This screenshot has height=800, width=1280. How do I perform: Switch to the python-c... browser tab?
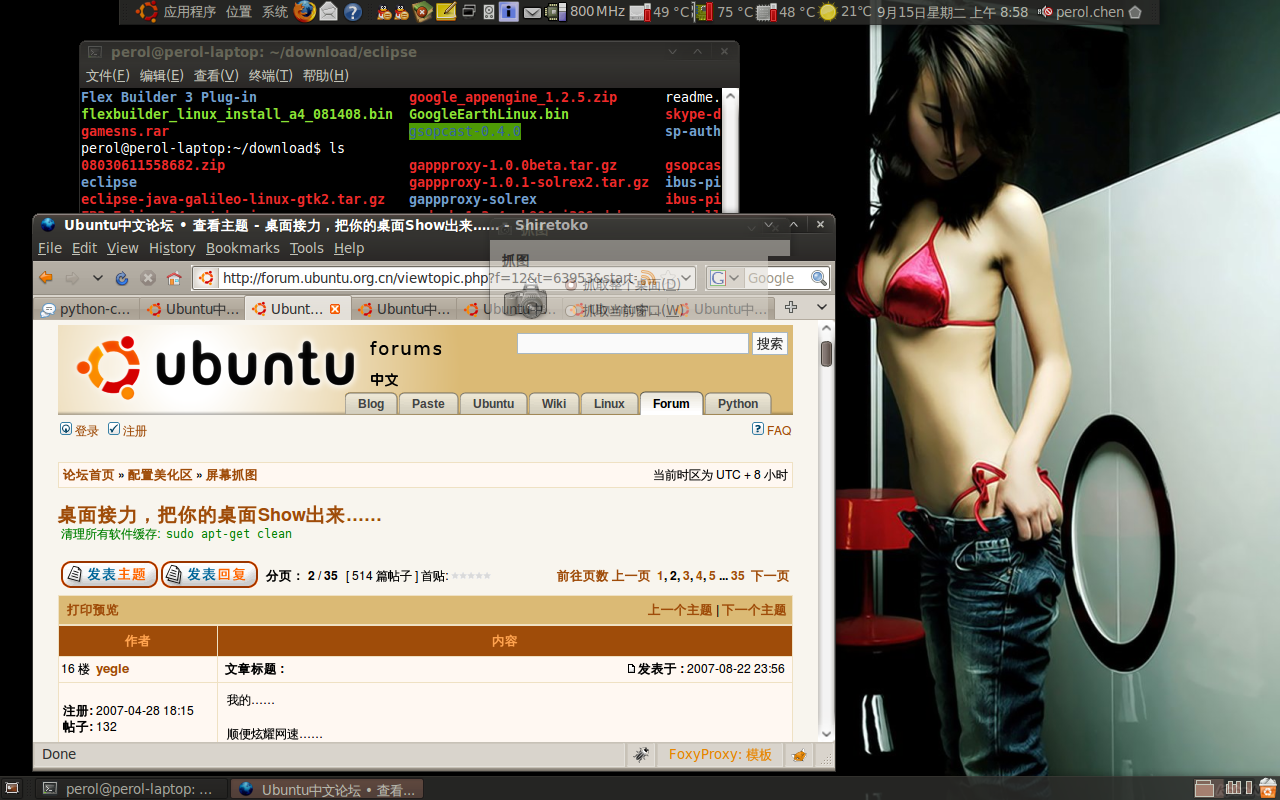(87, 309)
